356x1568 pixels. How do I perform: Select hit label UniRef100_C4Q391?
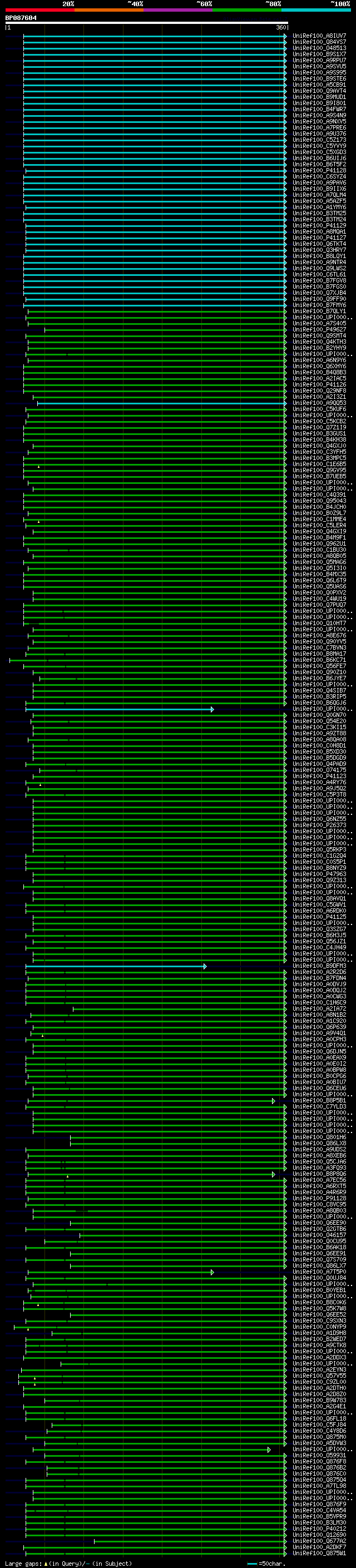coord(319,495)
